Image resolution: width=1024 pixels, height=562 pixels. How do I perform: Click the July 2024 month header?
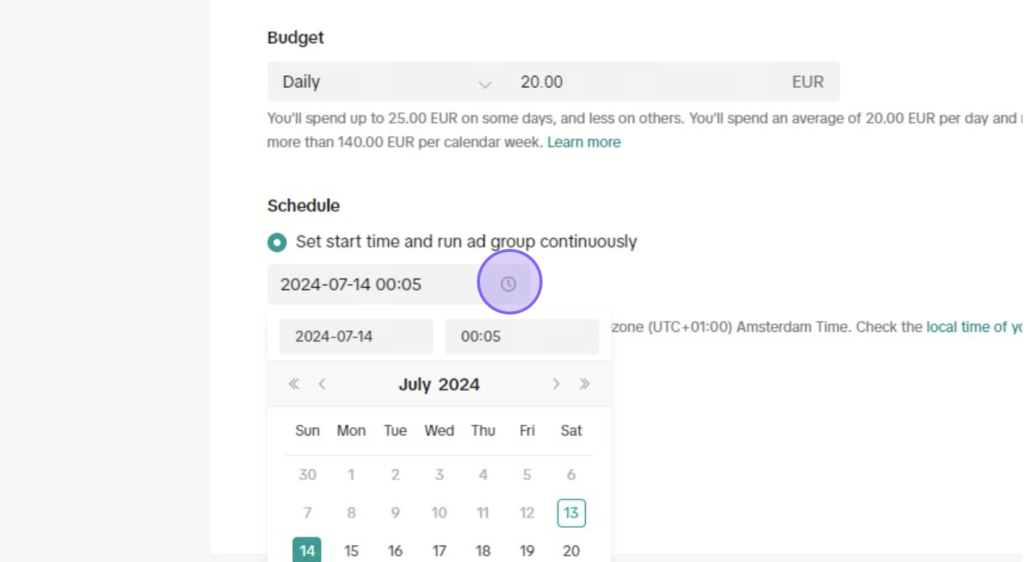click(x=439, y=384)
